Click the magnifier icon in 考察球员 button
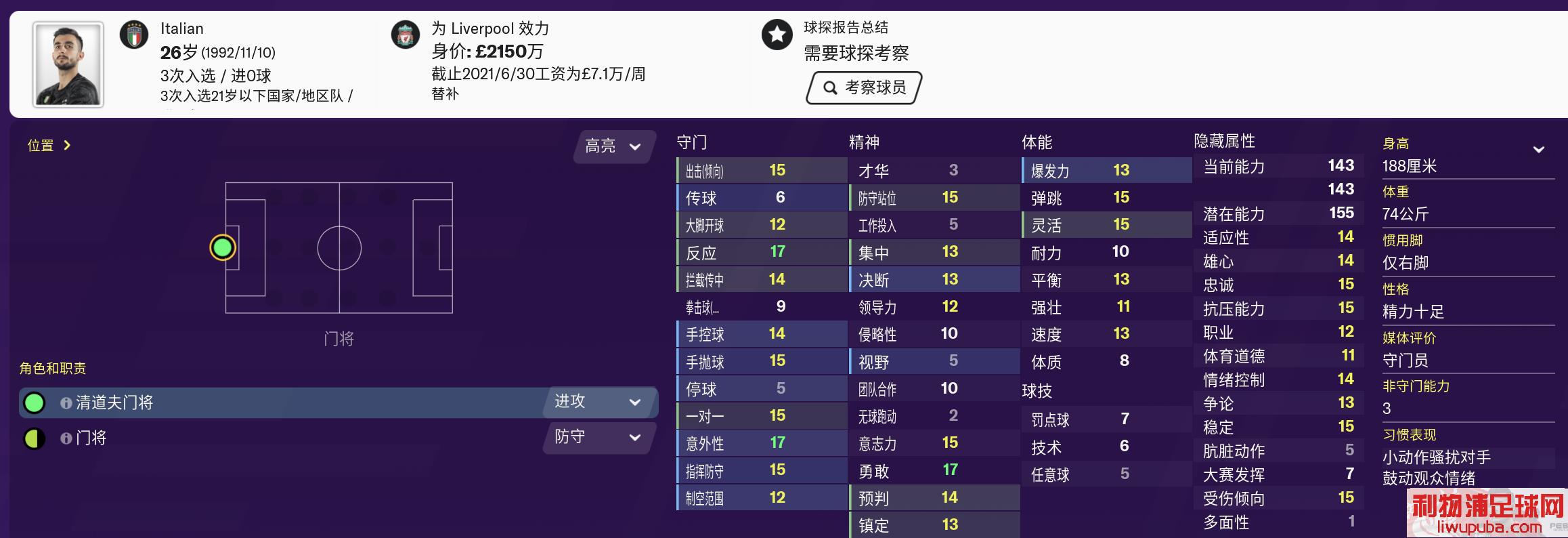This screenshot has width=1568, height=538. 830,88
